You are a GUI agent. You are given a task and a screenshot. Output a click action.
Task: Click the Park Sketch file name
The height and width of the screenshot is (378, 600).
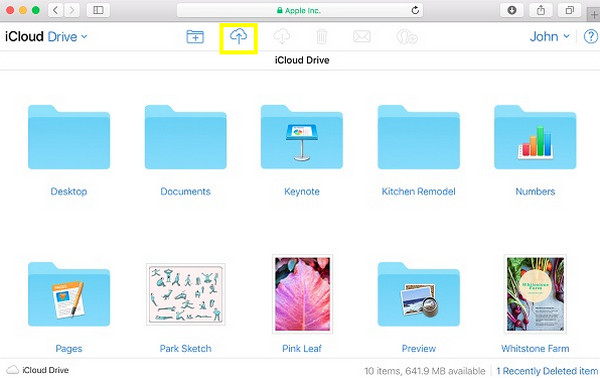click(186, 349)
